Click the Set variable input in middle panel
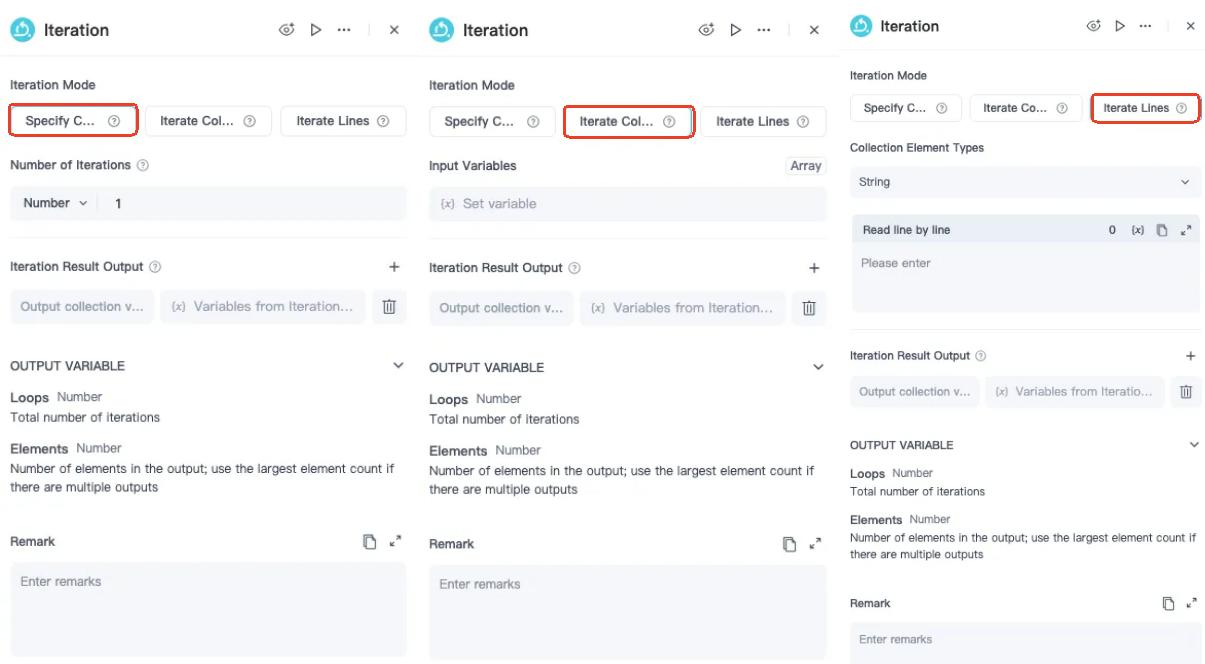The image size is (1205, 664). tap(628, 204)
